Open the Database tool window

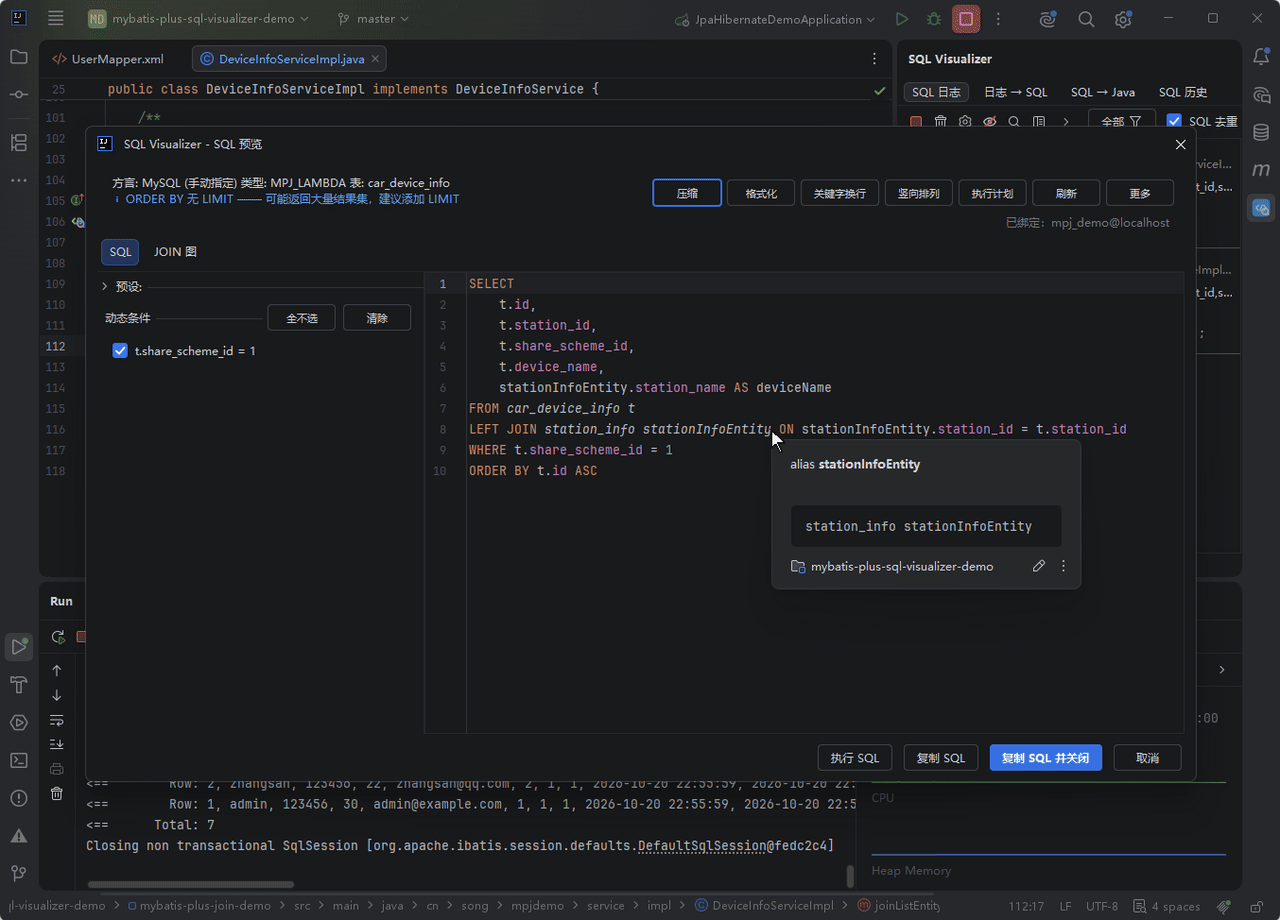point(1261,132)
